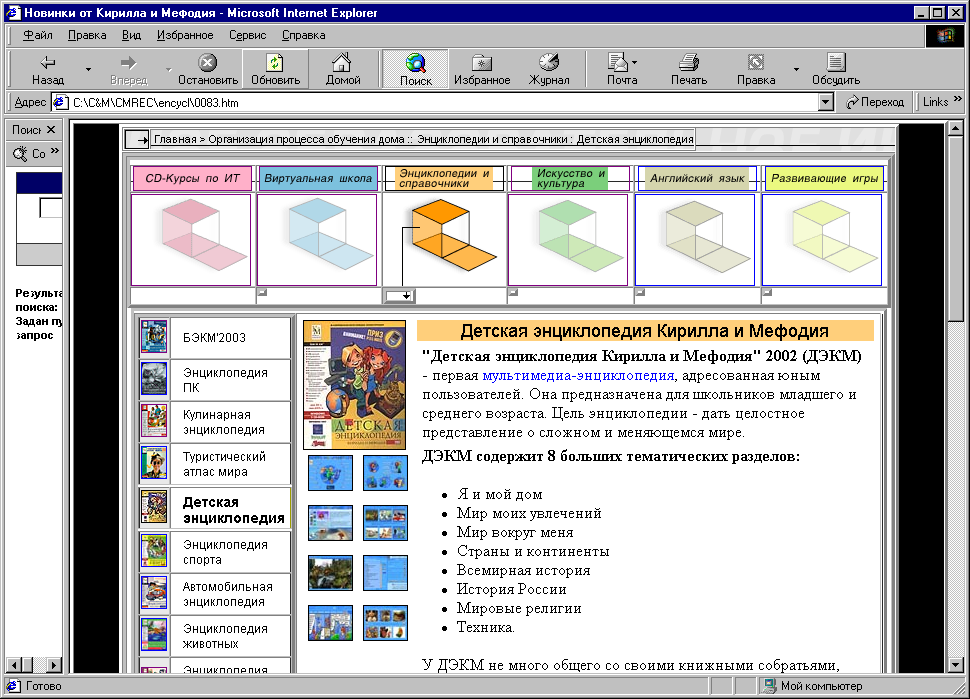The width and height of the screenshot is (970, 699).
Task: Expand the Links toolbar chevron
Action: [958, 99]
